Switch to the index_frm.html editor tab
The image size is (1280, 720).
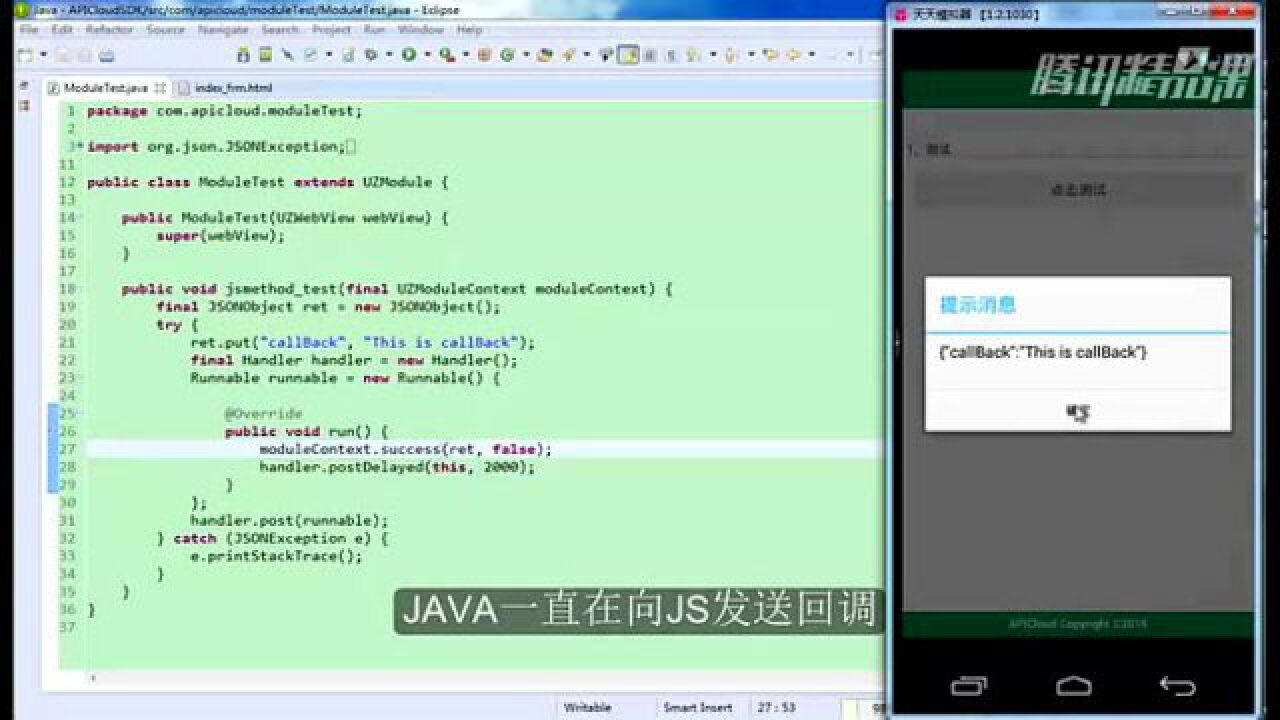(226, 88)
